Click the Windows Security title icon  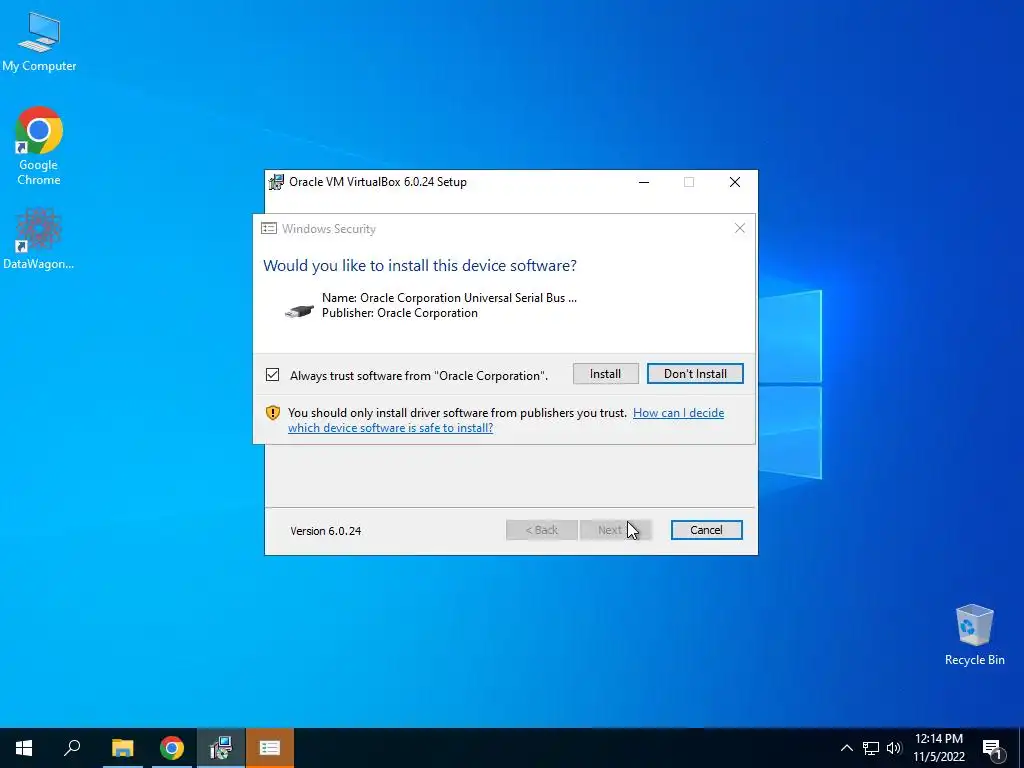(x=268, y=229)
